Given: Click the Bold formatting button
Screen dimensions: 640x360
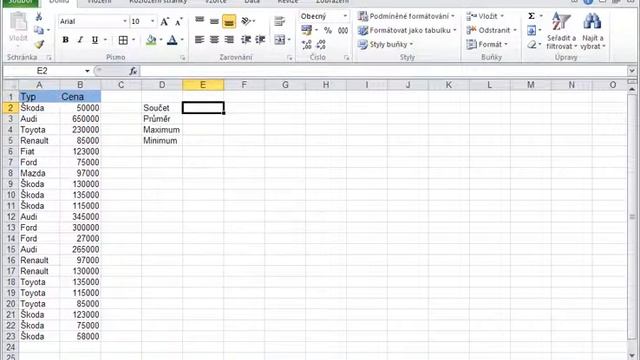Looking at the screenshot, I should point(65,40).
